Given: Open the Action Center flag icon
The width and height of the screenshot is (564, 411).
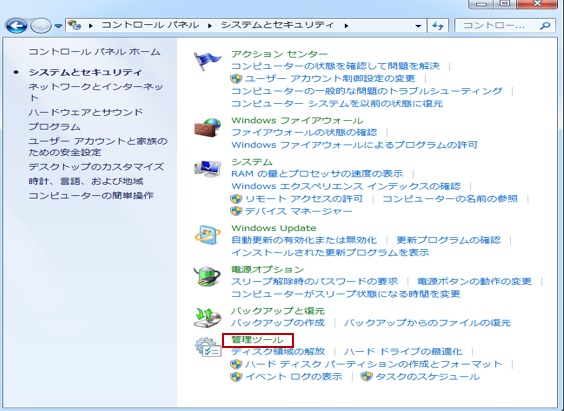Looking at the screenshot, I should pos(207,61).
